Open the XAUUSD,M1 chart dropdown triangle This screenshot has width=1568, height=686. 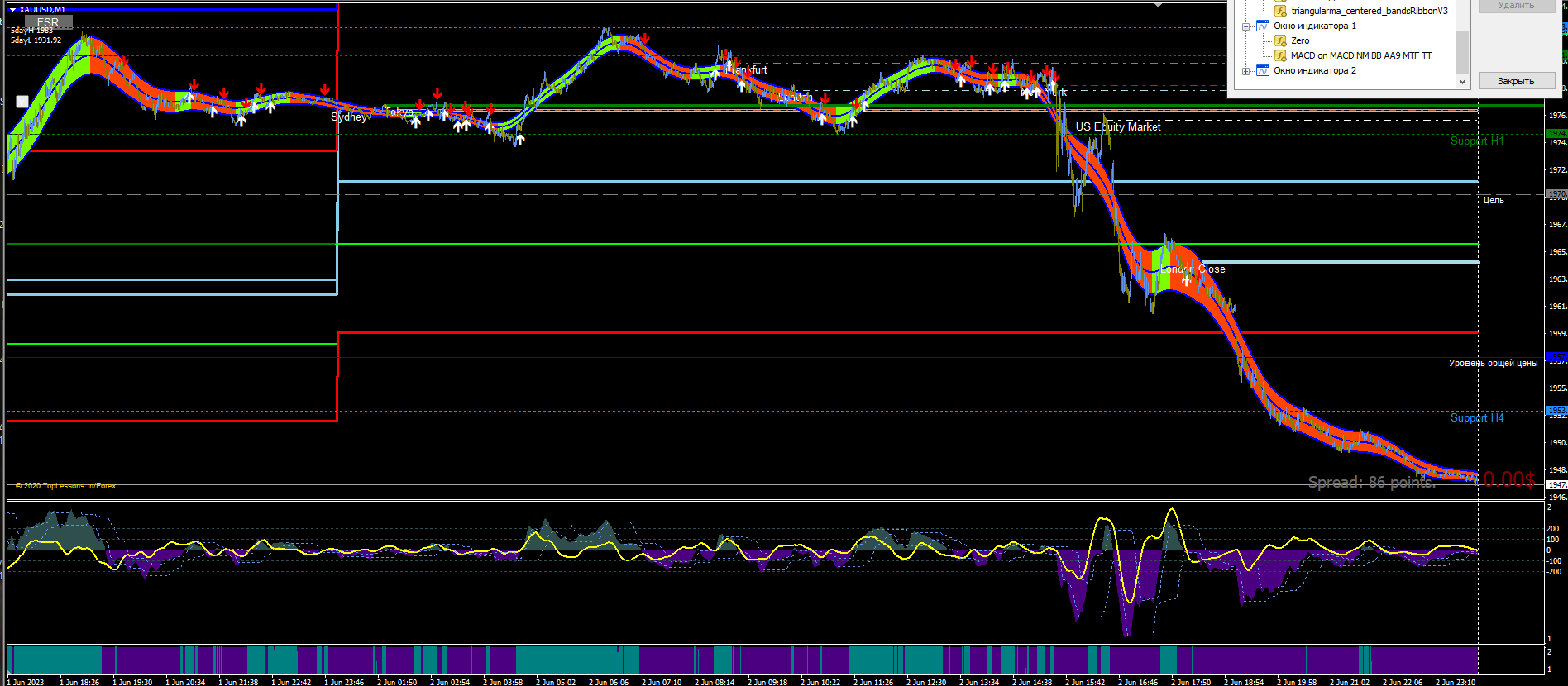12,10
